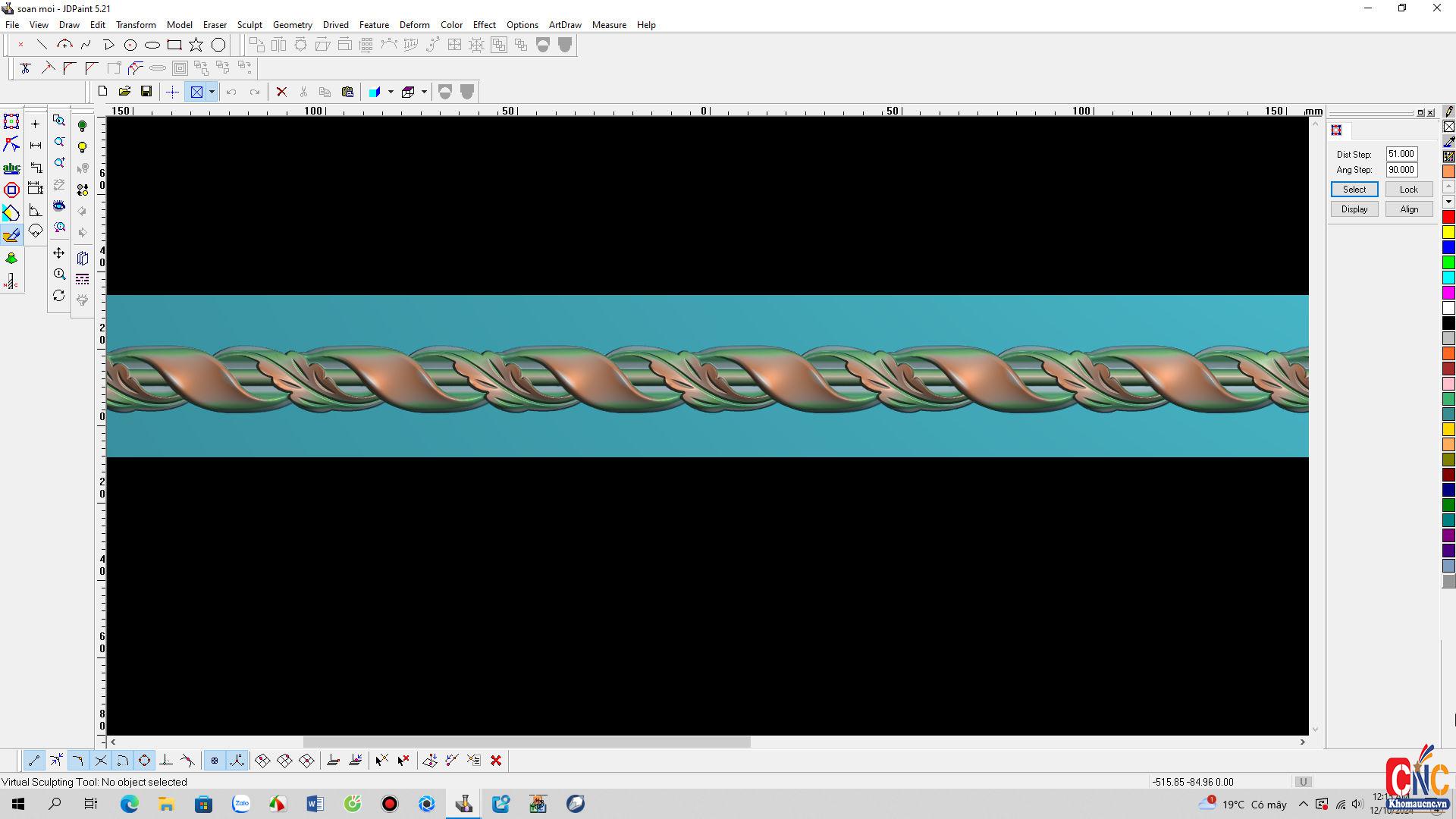Pick the magenta color swatch in palette
The height and width of the screenshot is (819, 1456).
tap(1448, 293)
